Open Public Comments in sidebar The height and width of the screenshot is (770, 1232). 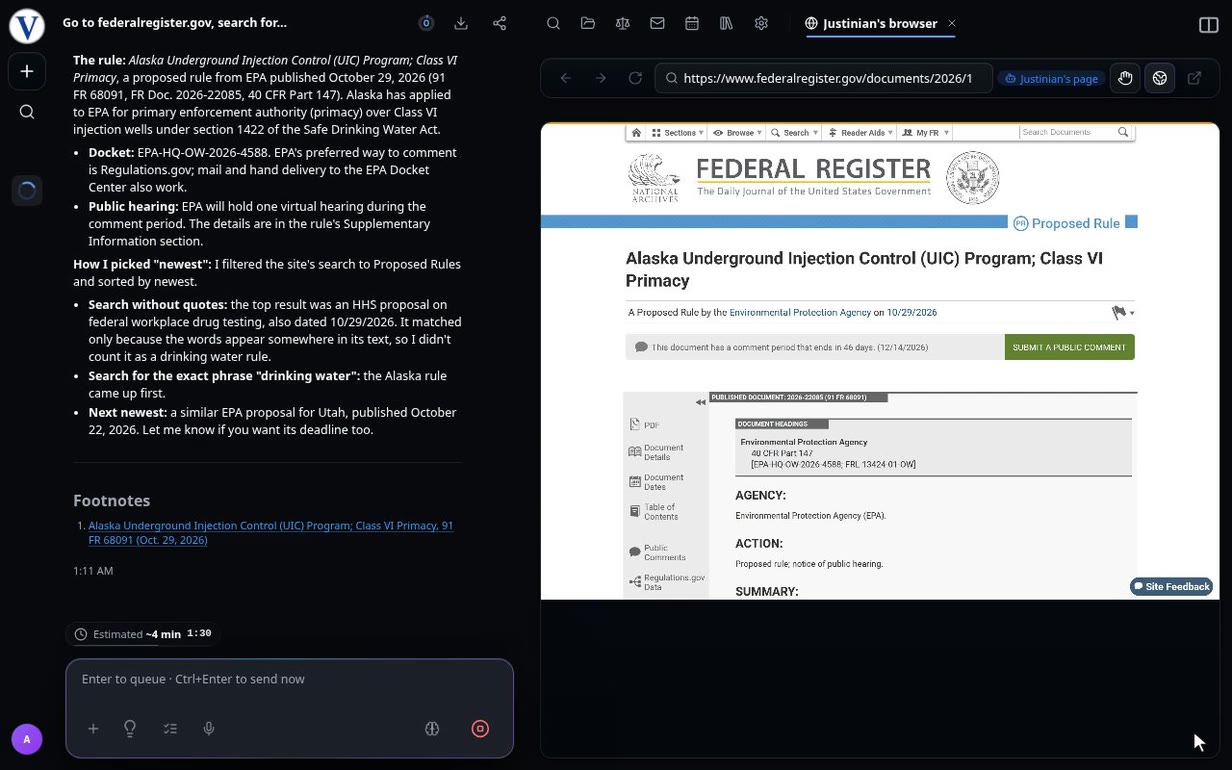(657, 553)
